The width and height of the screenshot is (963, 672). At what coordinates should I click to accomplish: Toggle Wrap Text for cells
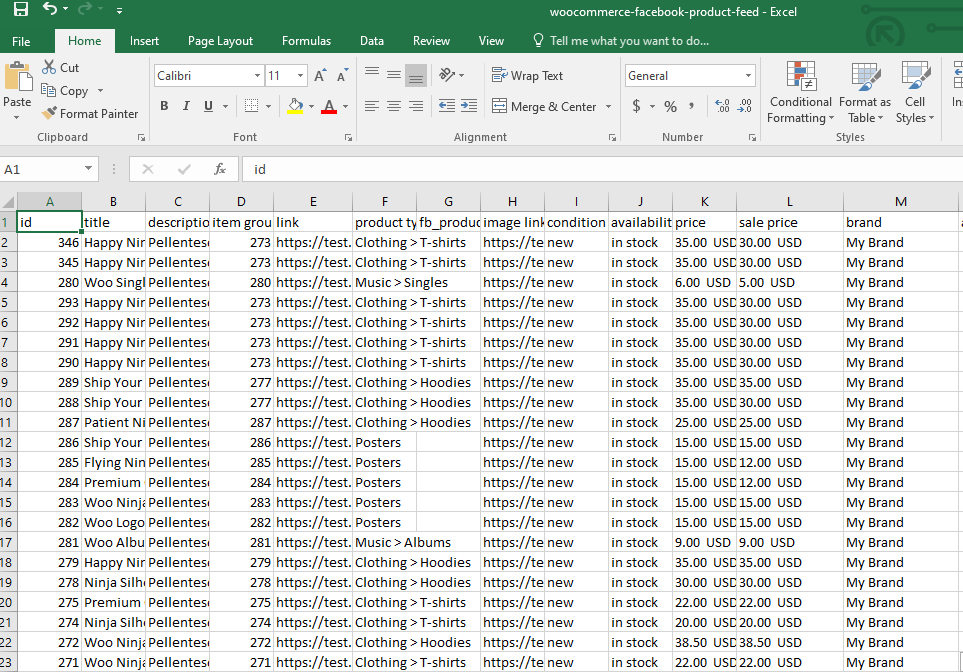pyautogui.click(x=527, y=76)
